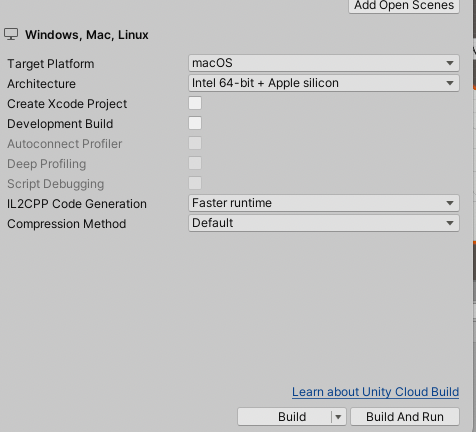Click the Add Open Scenes button

point(404,5)
